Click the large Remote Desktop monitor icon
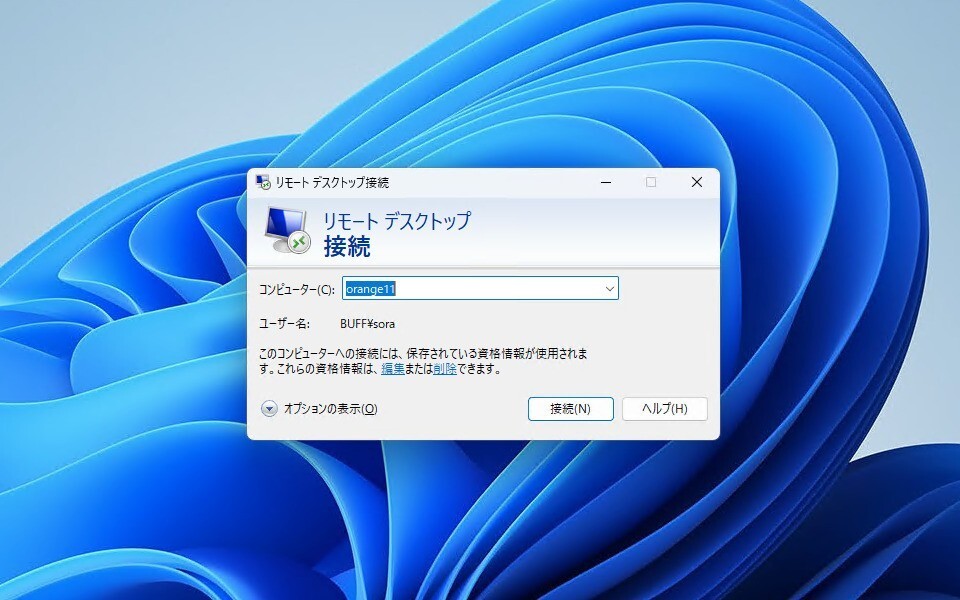Screen dimensions: 960x600 click(x=287, y=230)
